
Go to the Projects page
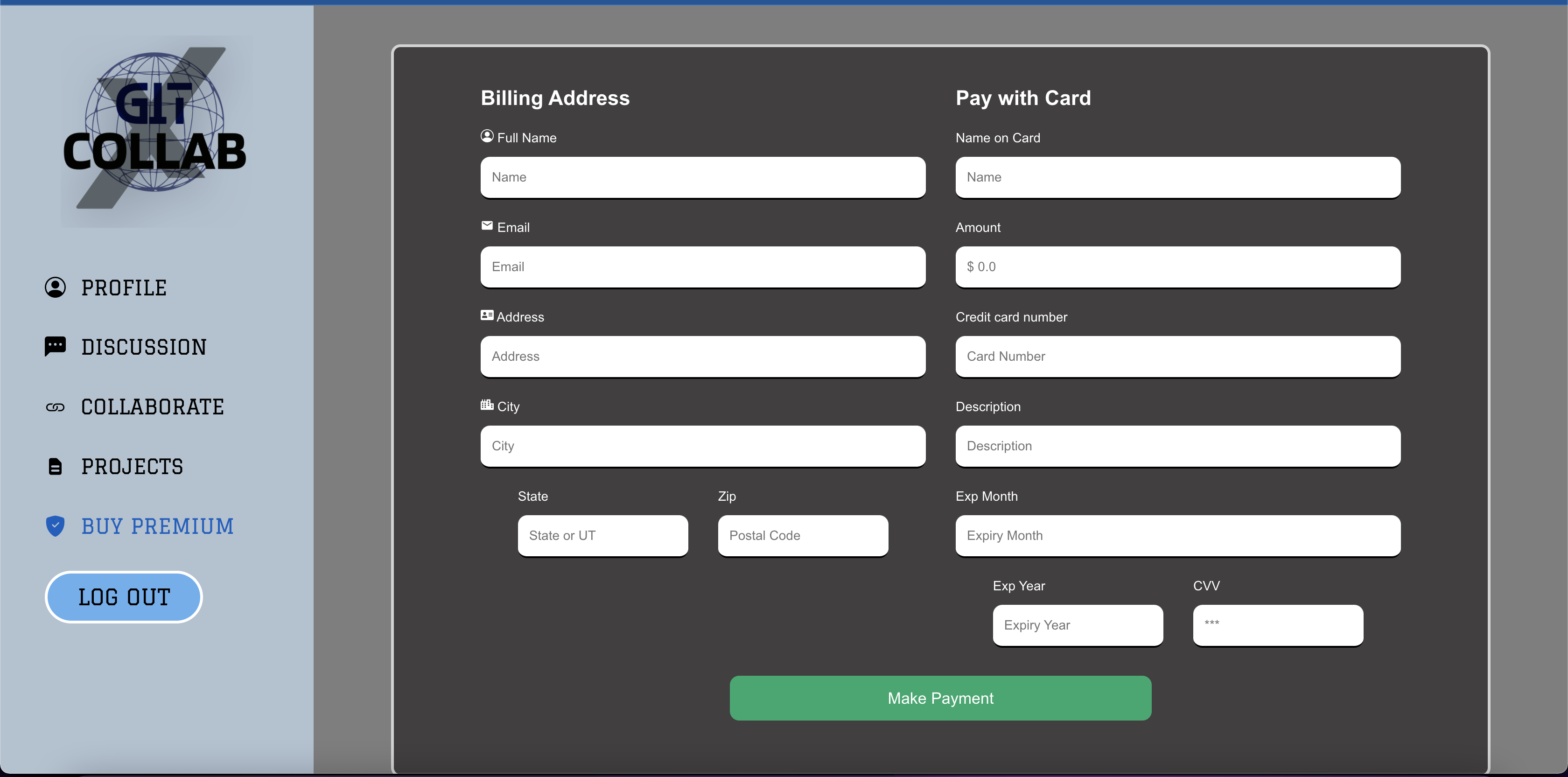click(x=132, y=467)
